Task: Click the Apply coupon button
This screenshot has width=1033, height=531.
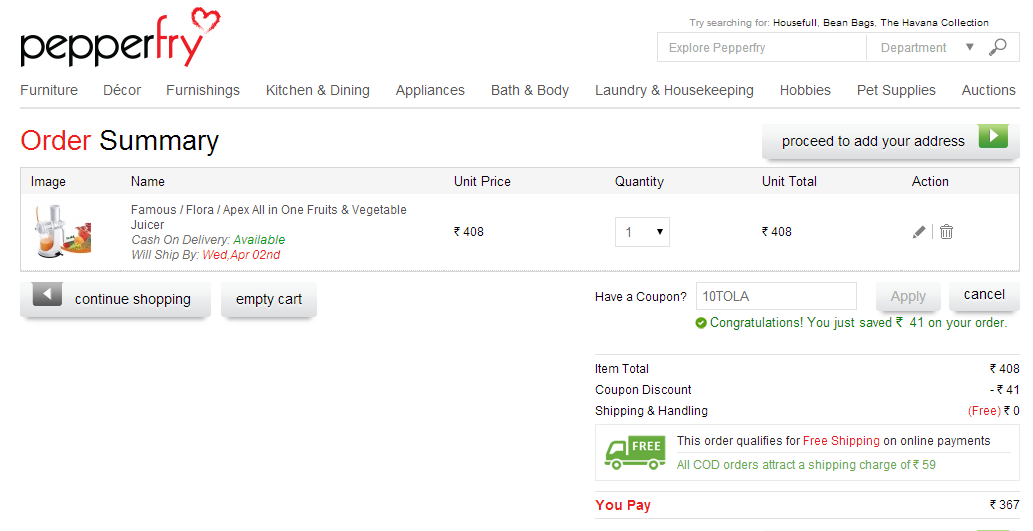Action: [x=908, y=296]
